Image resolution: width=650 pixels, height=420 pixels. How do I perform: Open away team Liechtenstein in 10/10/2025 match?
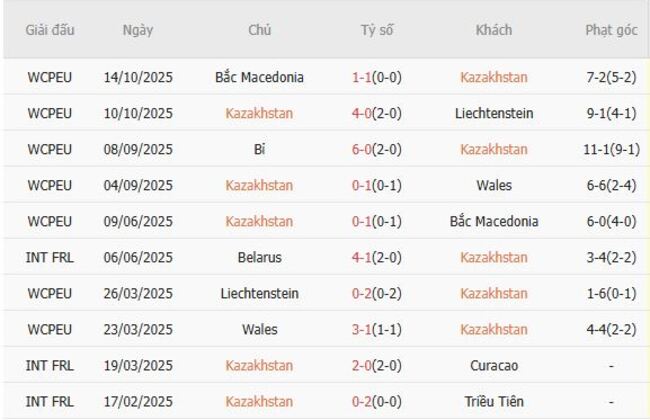click(x=493, y=113)
